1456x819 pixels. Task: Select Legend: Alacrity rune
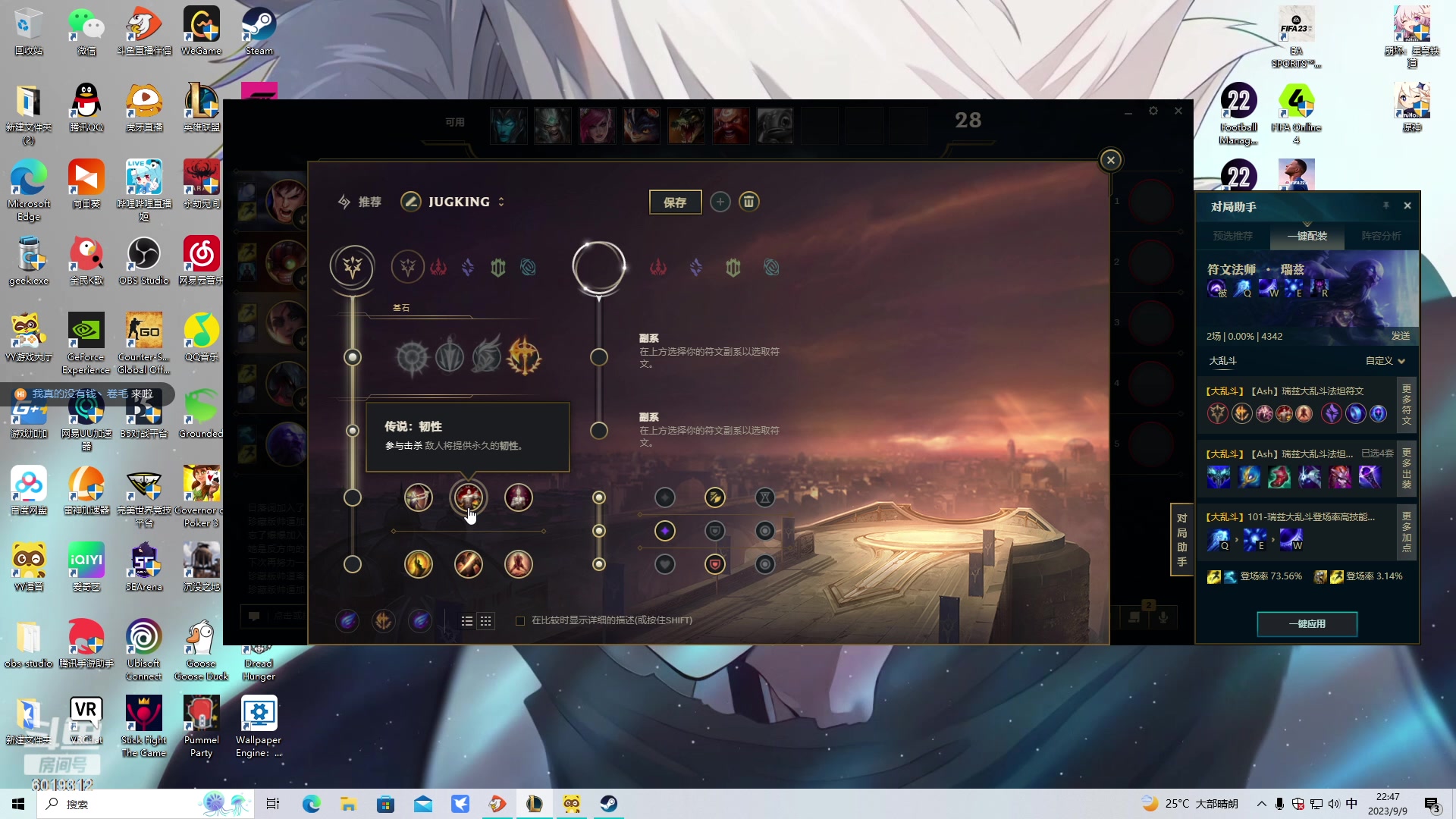[419, 497]
